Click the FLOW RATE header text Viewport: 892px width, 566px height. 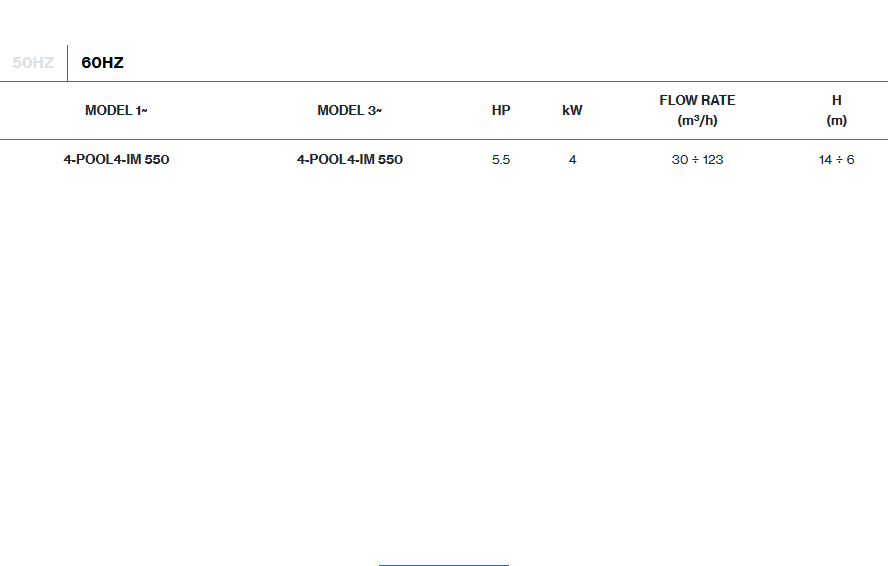pos(697,101)
